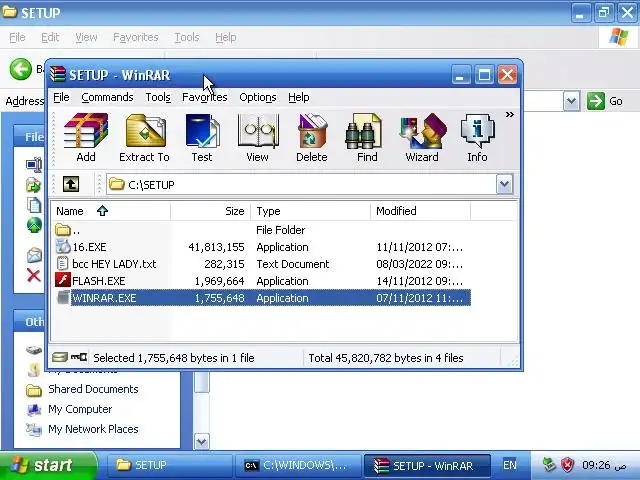Open WinRAR Tools menu
Image resolution: width=640 pixels, height=480 pixels.
click(158, 97)
